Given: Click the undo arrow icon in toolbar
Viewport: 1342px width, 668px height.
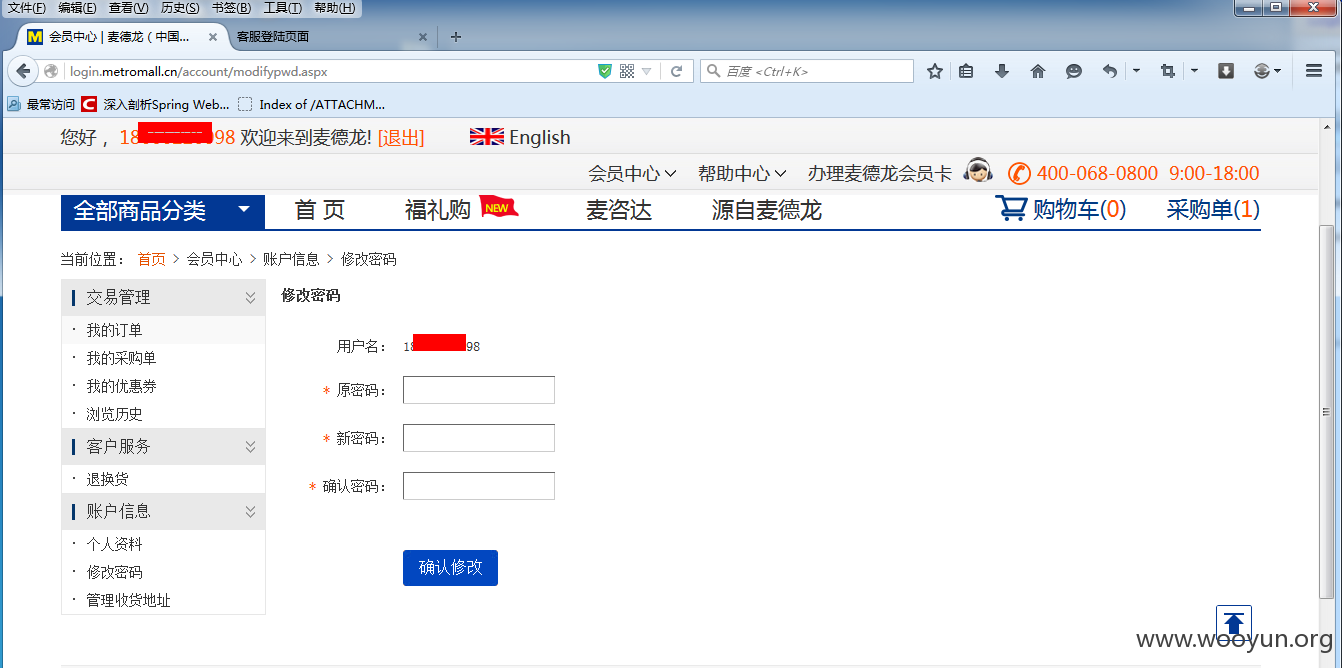Looking at the screenshot, I should [1110, 71].
